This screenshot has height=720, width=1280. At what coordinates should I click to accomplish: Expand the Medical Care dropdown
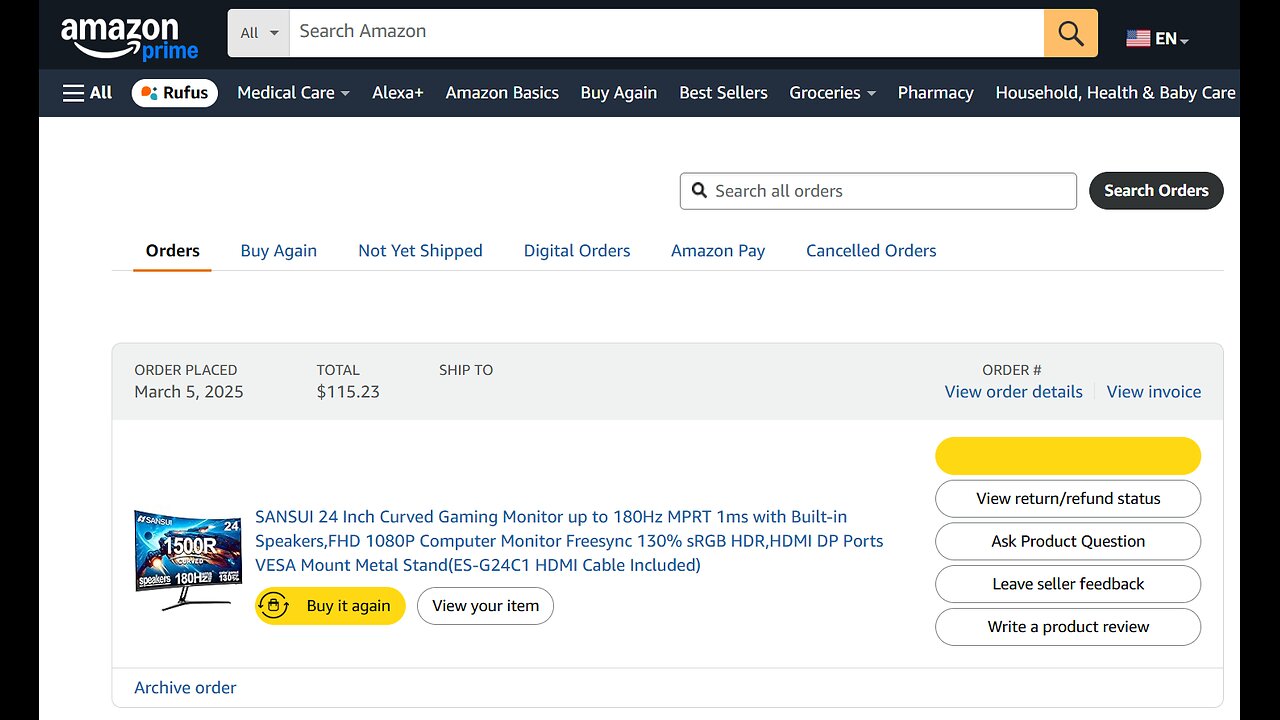[293, 93]
